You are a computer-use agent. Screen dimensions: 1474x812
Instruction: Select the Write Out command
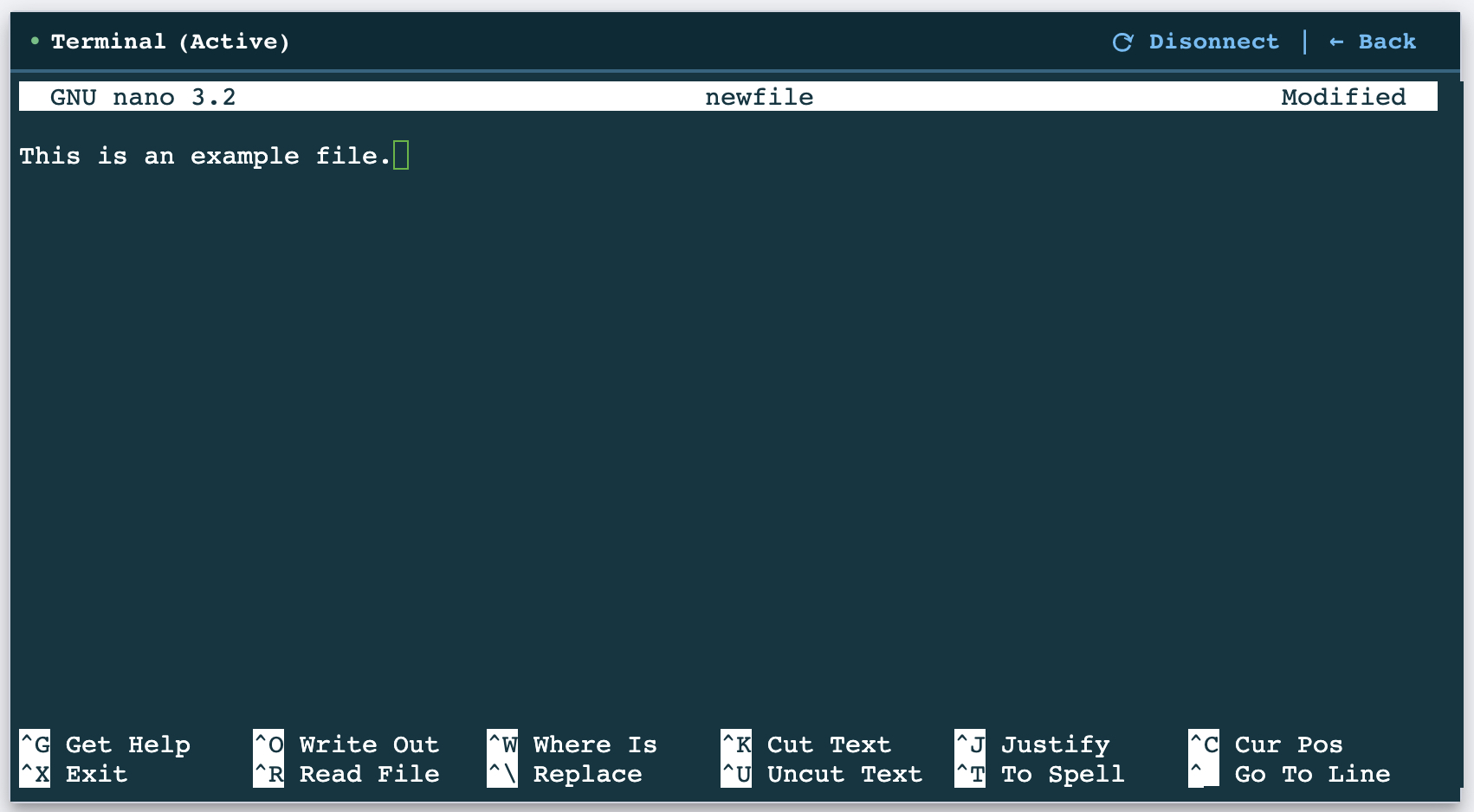point(367,744)
